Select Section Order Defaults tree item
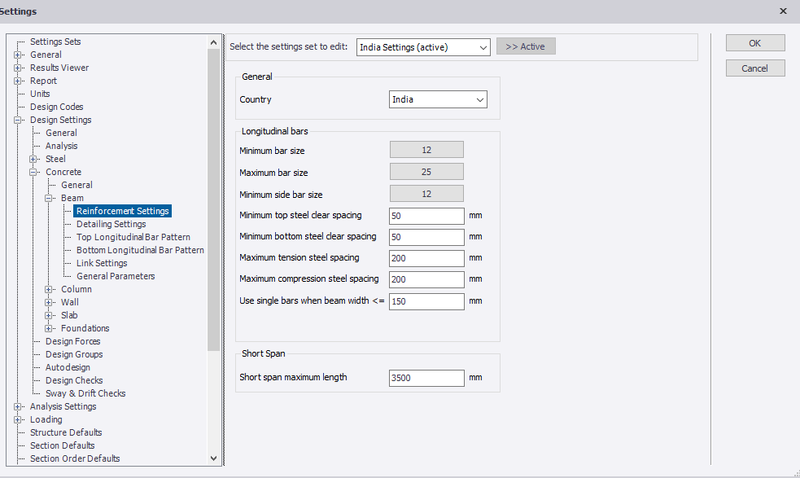The image size is (800, 478). (74, 459)
